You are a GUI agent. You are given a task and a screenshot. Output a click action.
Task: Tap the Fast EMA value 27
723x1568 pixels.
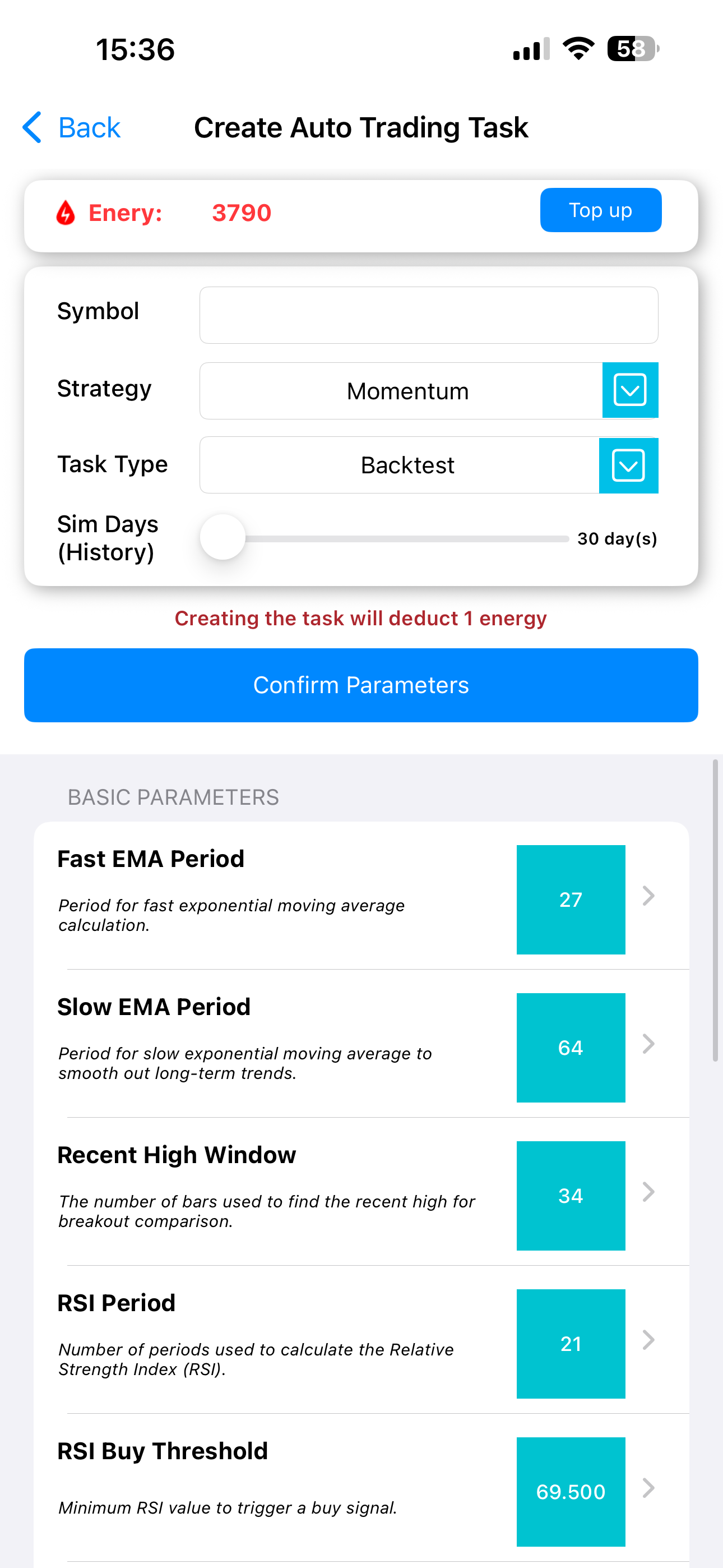(570, 900)
